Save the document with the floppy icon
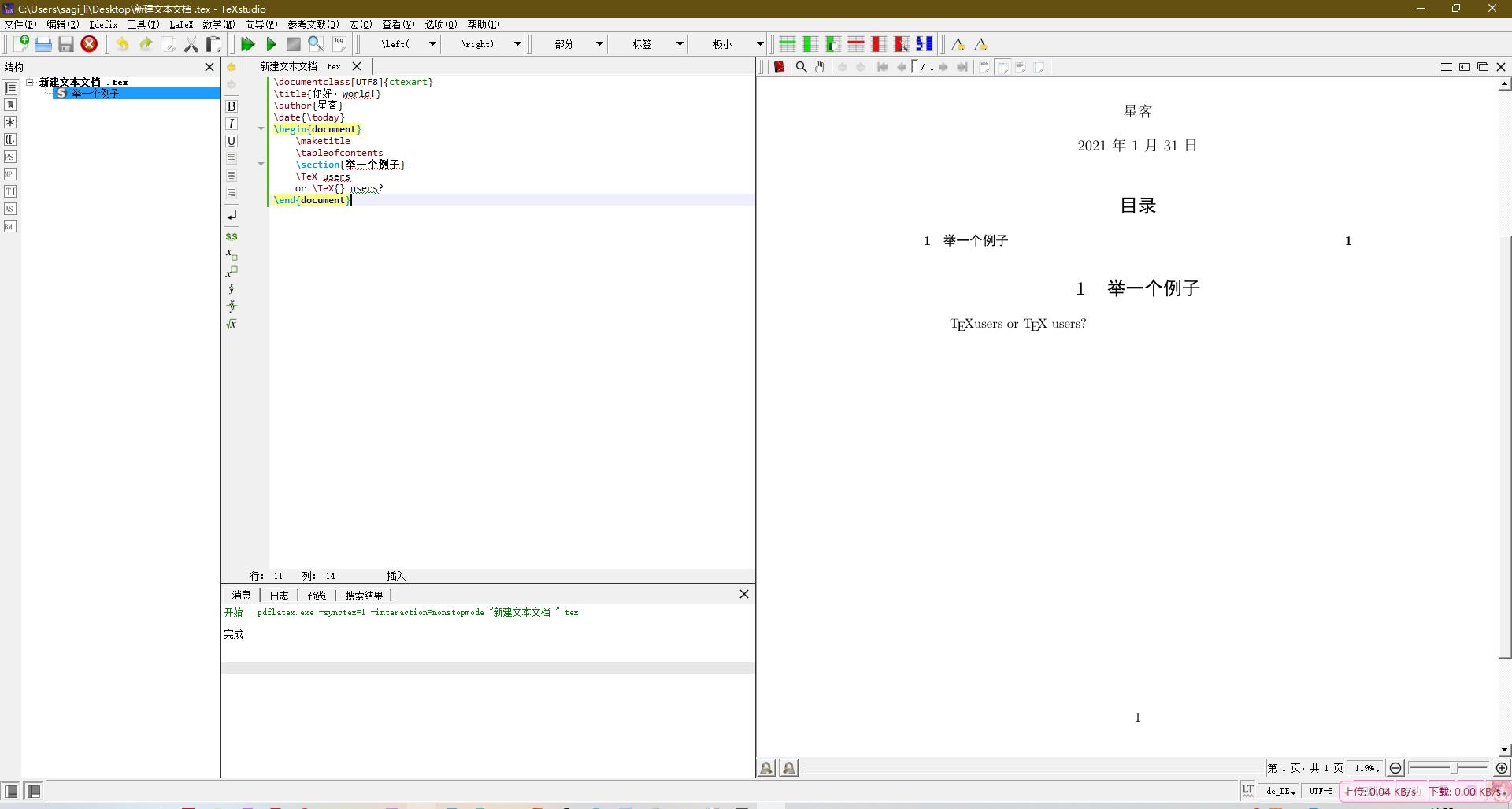Viewport: 1512px width, 809px height. tap(66, 44)
